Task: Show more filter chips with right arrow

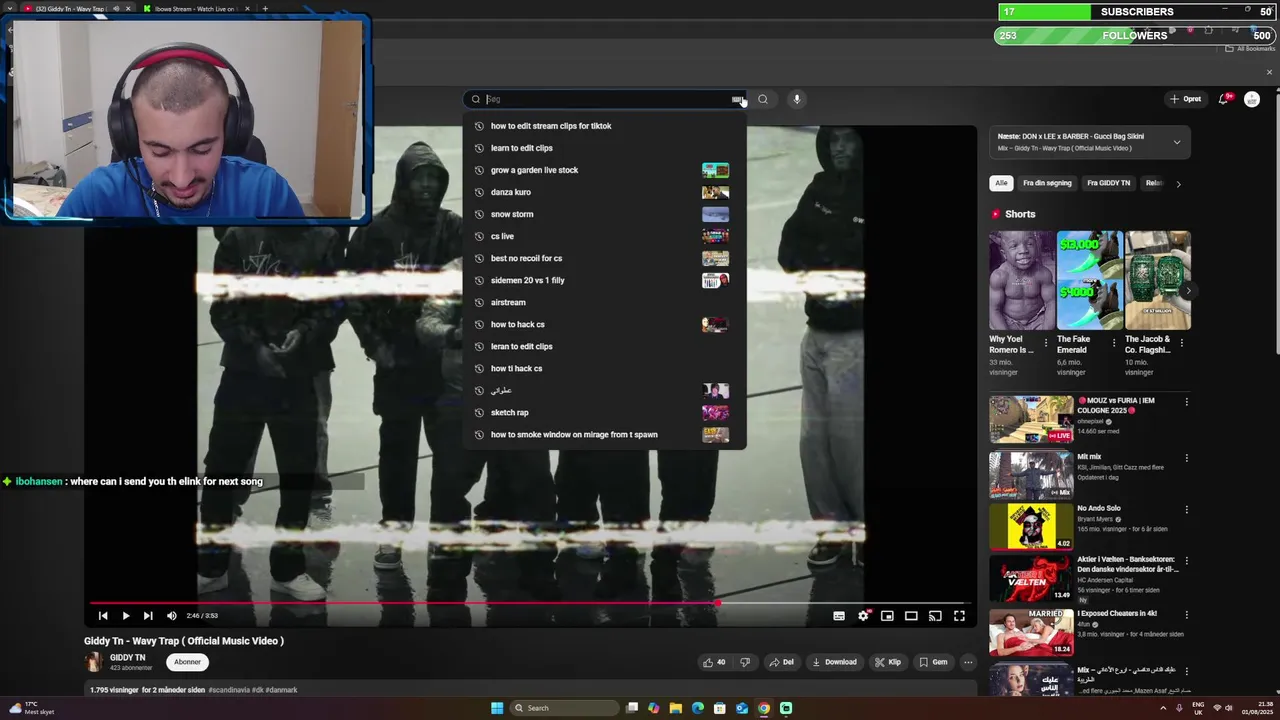Action: click(1178, 184)
